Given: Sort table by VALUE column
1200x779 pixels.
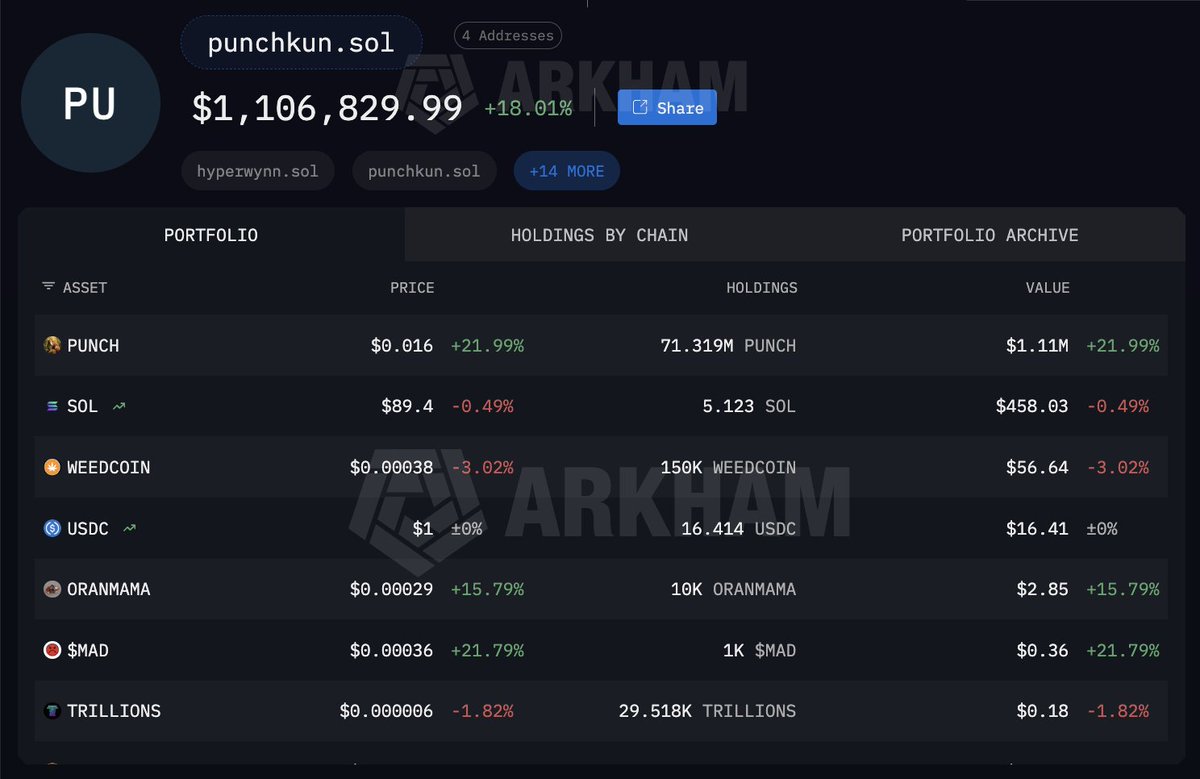Looking at the screenshot, I should click(1047, 288).
